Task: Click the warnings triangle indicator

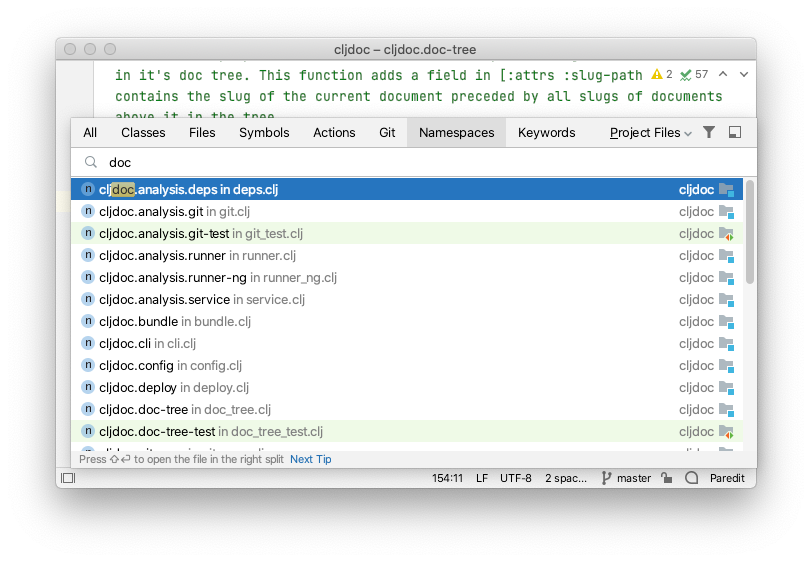Action: (657, 75)
